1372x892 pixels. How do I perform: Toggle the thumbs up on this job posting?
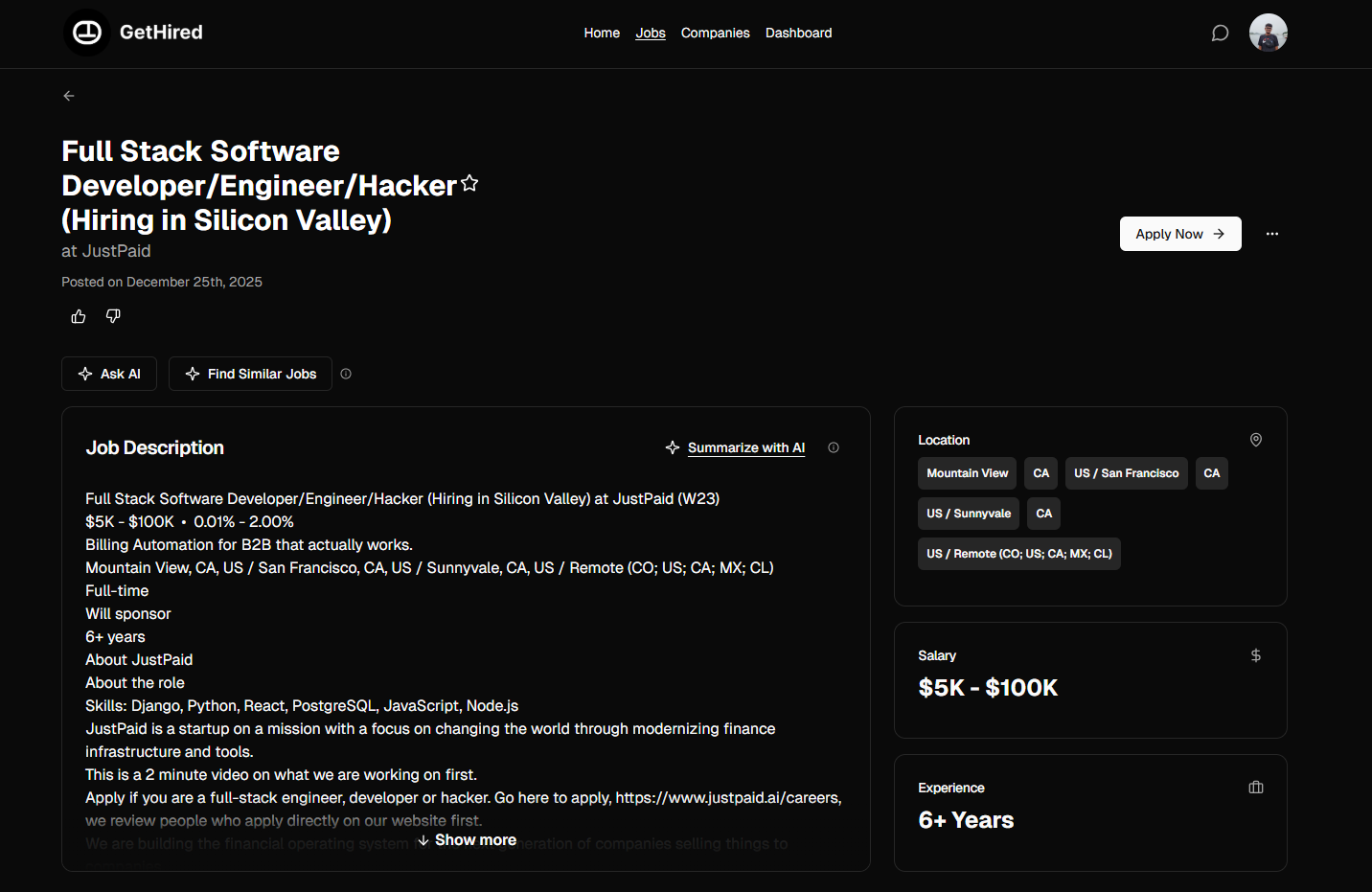pyautogui.click(x=78, y=315)
